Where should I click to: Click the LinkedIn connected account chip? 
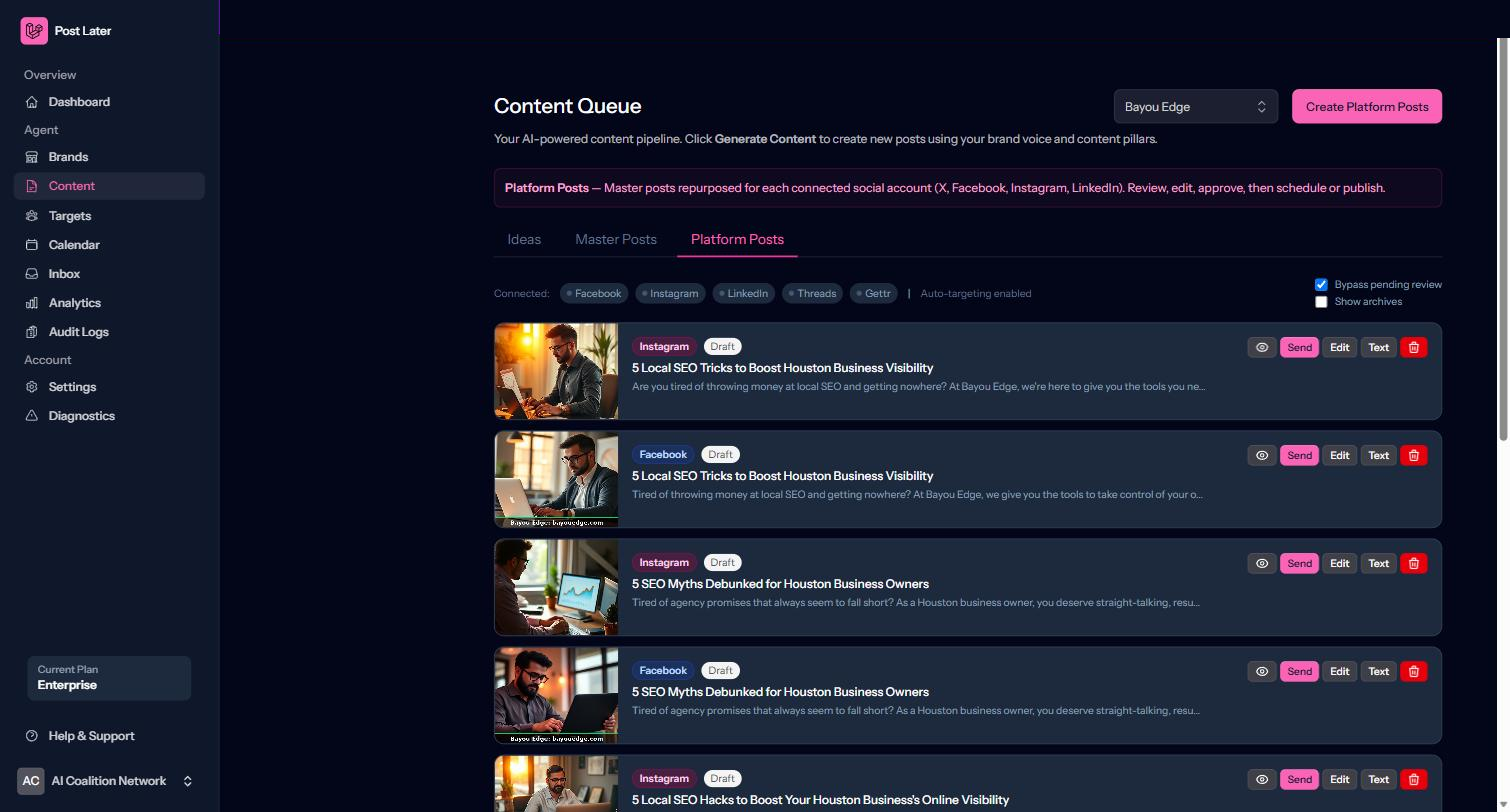(744, 294)
